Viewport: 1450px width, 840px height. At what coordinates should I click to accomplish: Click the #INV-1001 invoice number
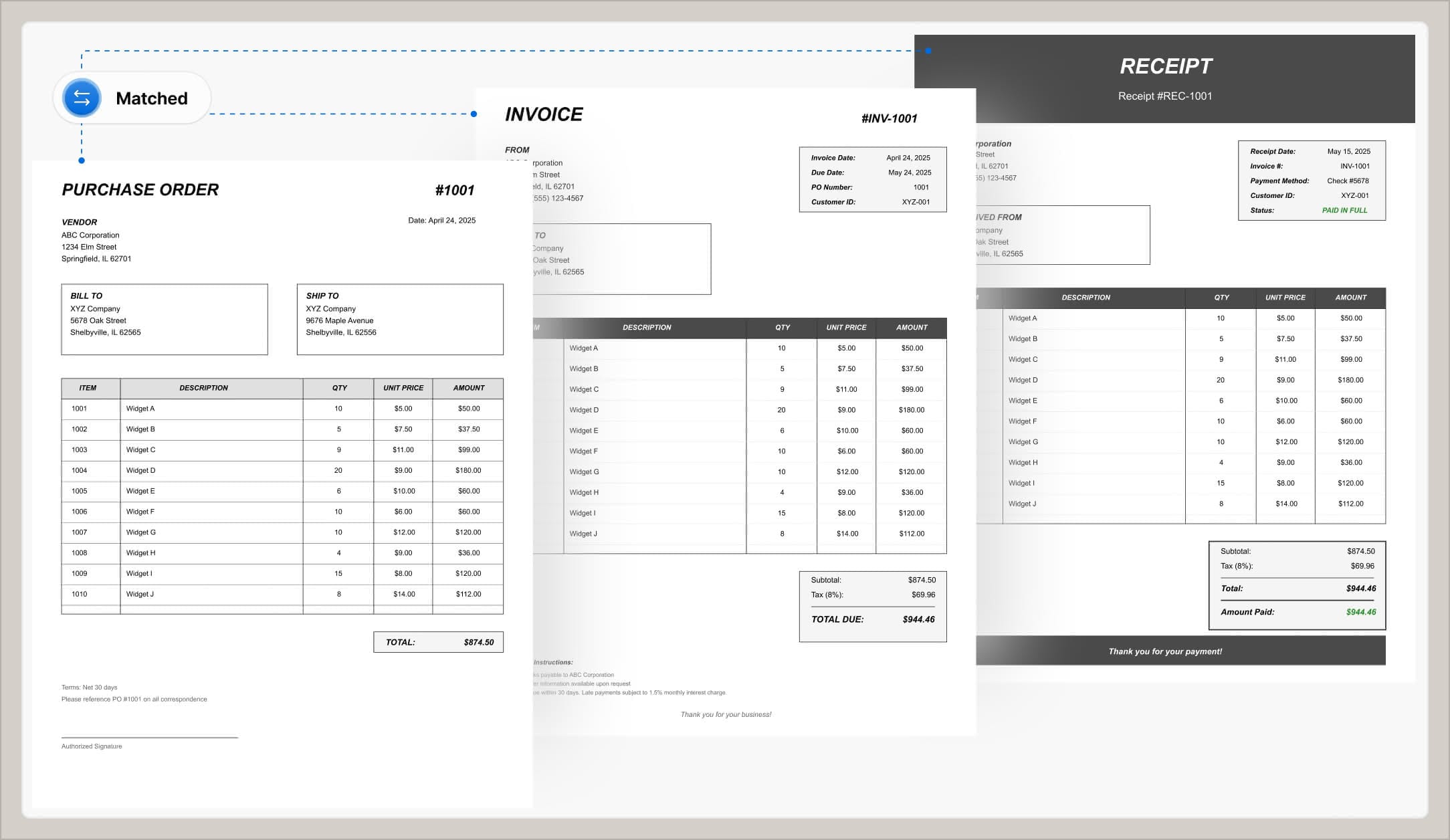(890, 118)
